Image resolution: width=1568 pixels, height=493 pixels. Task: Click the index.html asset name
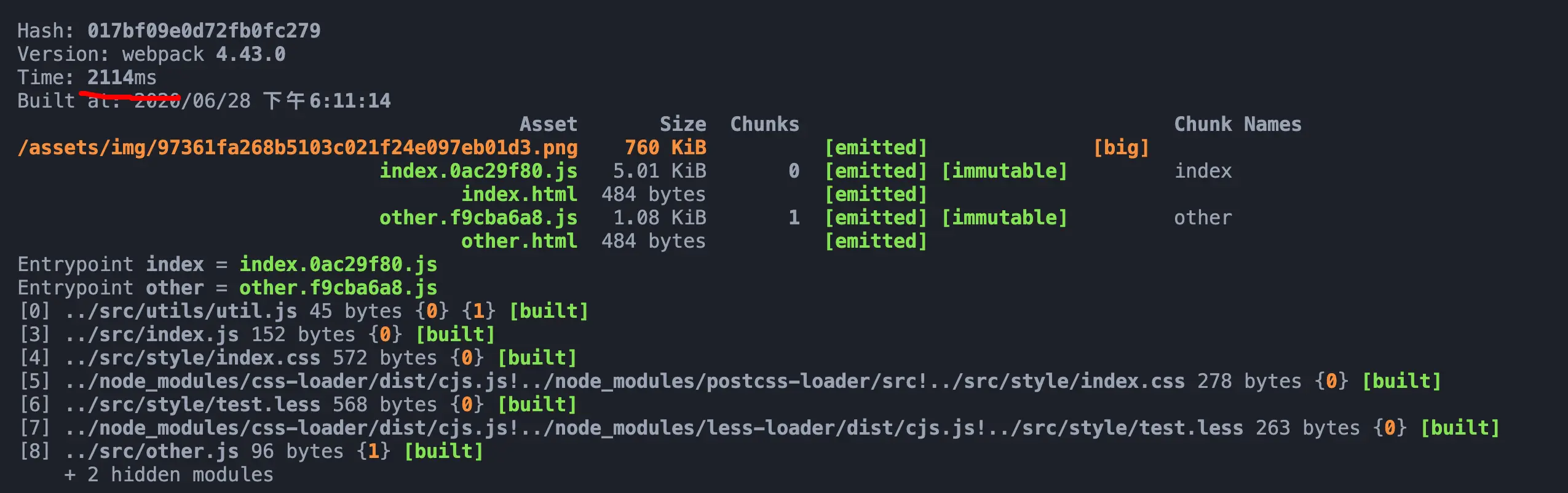520,194
